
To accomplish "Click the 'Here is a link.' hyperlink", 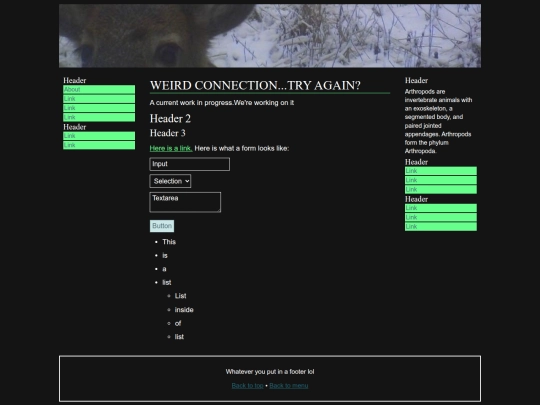I will click(x=171, y=148).
